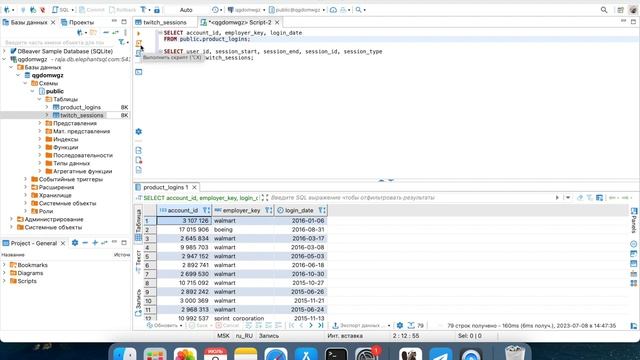Open Telegram from the Dock
Viewport: 640px width, 360px height.
pyautogui.click(x=440, y=353)
